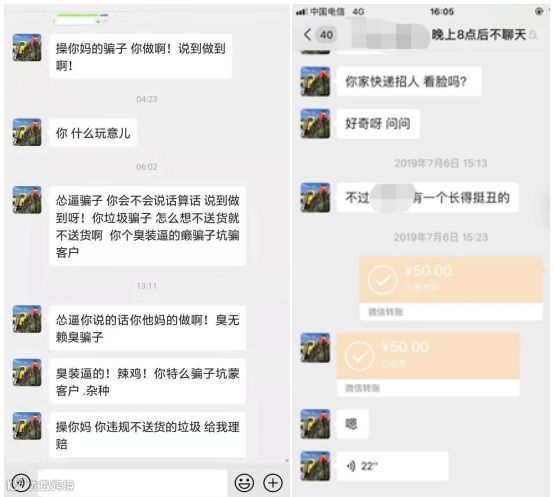554x497 pixels.
Task: Tap the message text input field
Action: pyautogui.click(x=132, y=483)
